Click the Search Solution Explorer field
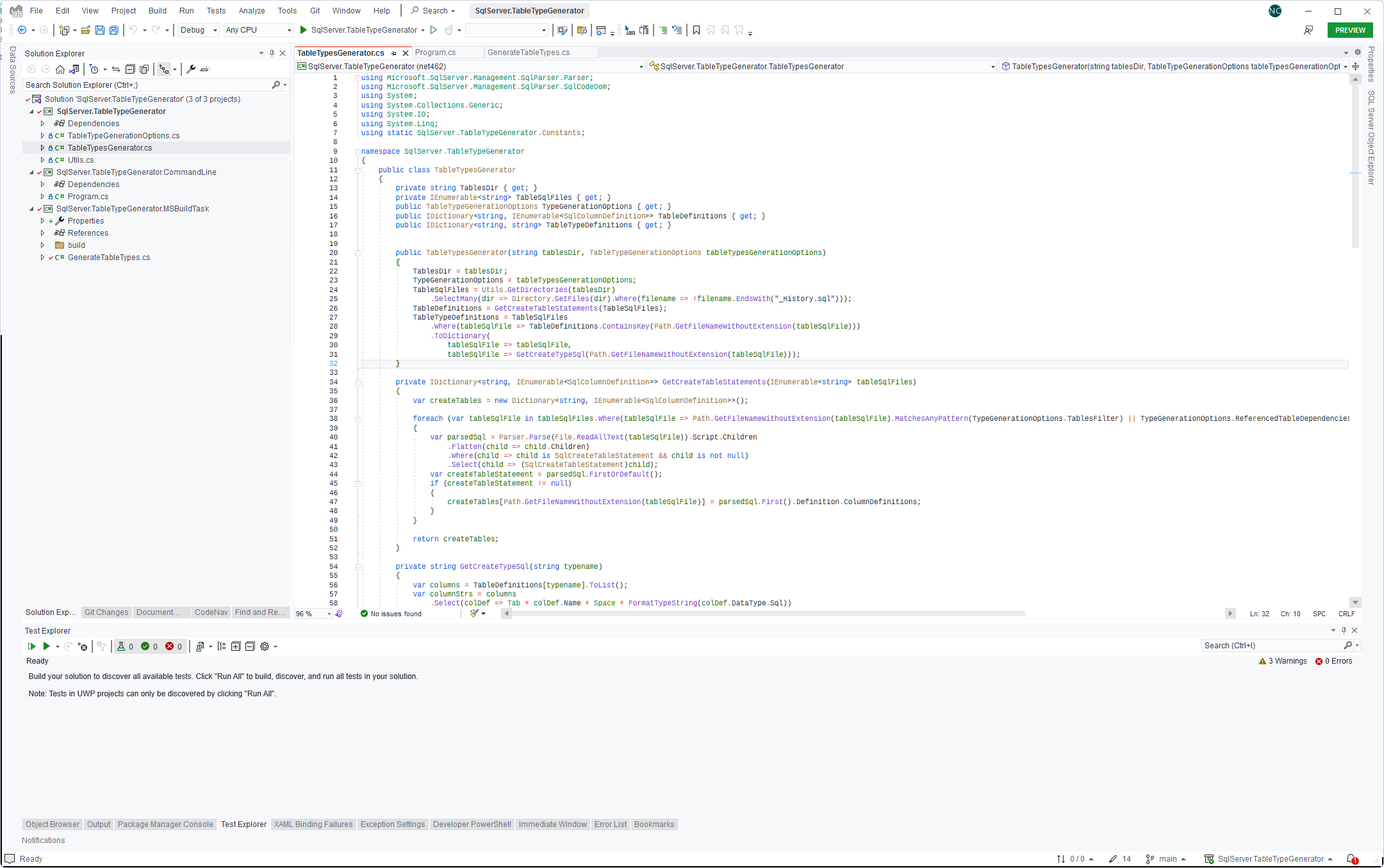Image resolution: width=1384 pixels, height=868 pixels. click(x=147, y=85)
